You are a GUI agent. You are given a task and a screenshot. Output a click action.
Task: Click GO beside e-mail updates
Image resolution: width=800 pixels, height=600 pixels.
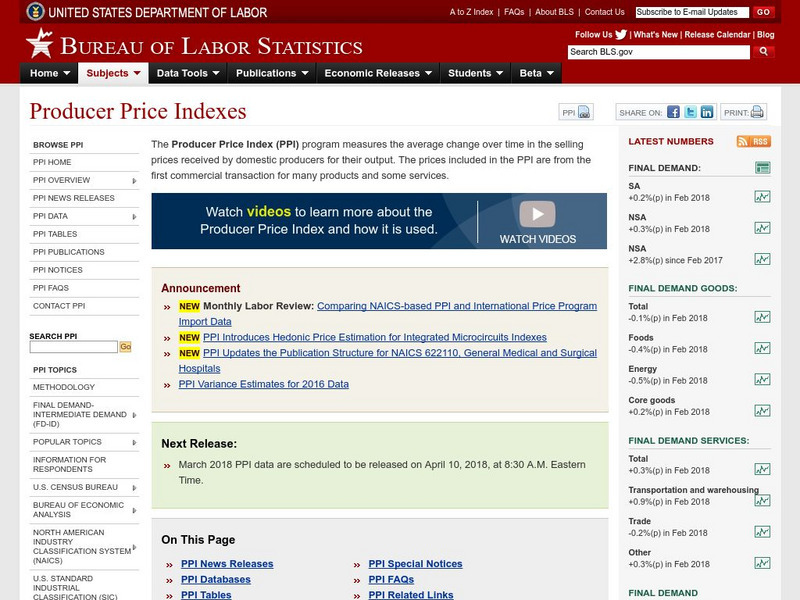click(x=763, y=12)
